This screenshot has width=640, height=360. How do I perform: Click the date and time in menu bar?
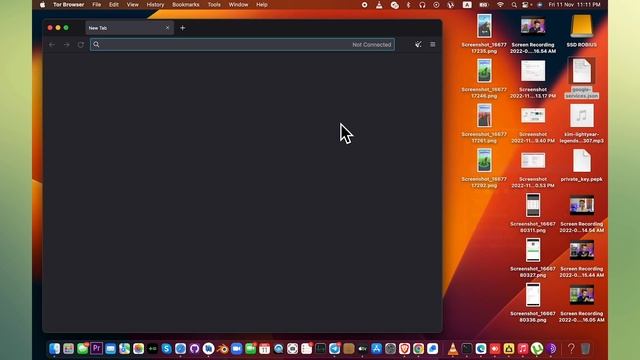tap(574, 4)
